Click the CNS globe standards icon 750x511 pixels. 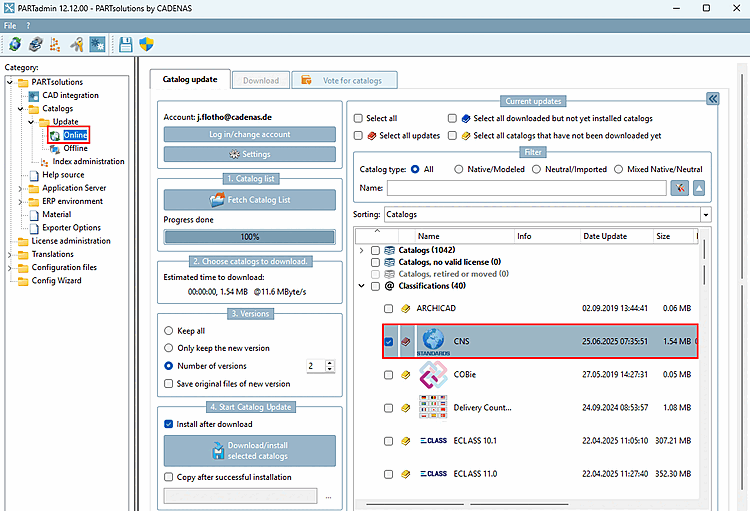[x=433, y=341]
